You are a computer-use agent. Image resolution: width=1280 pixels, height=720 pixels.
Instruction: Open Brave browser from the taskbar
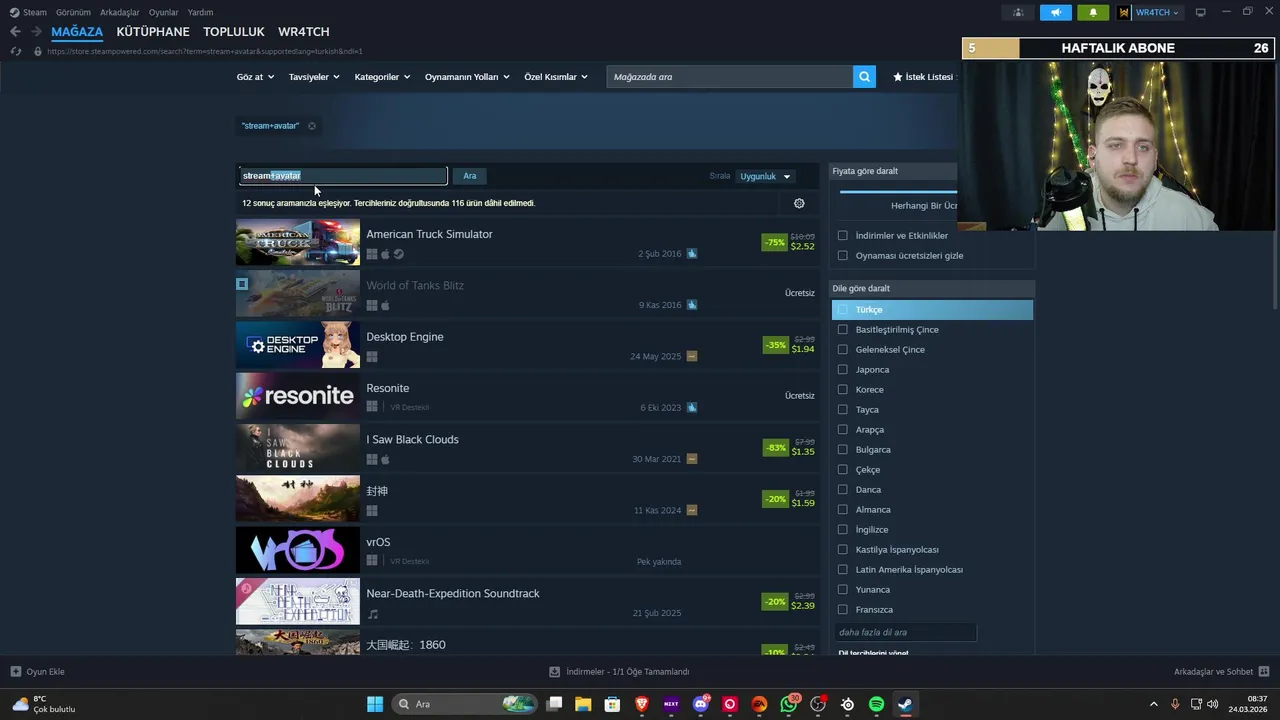point(642,704)
